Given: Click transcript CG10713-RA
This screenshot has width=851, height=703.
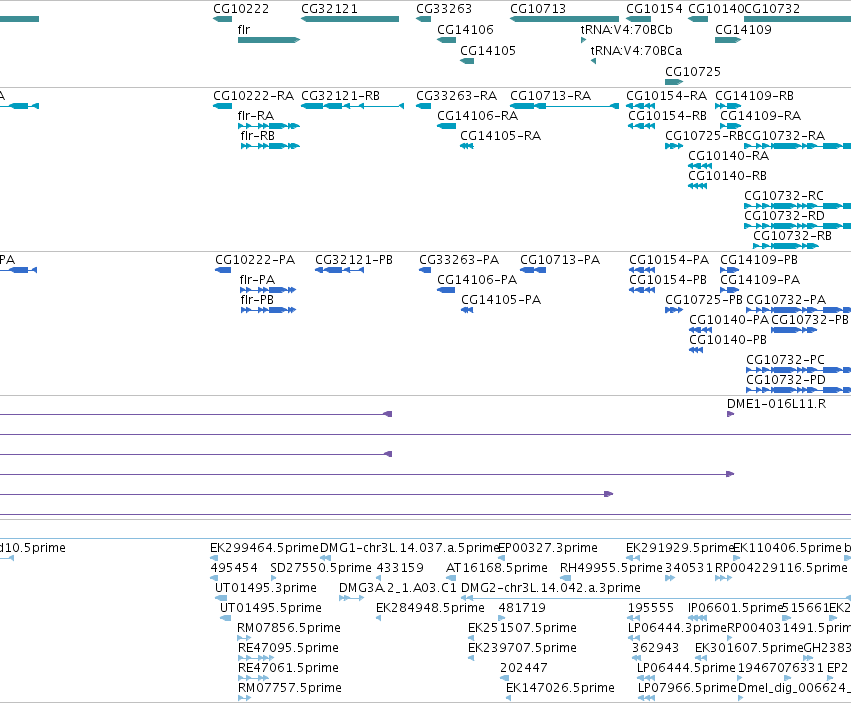Looking at the screenshot, I should pos(550,96).
